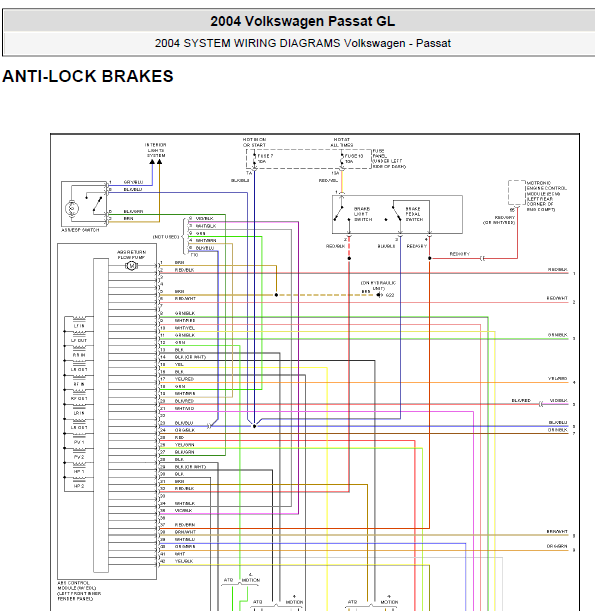Click the "ABS RETURN FLOW PUMP" label
The height and width of the screenshot is (611, 595).
[x=132, y=255]
